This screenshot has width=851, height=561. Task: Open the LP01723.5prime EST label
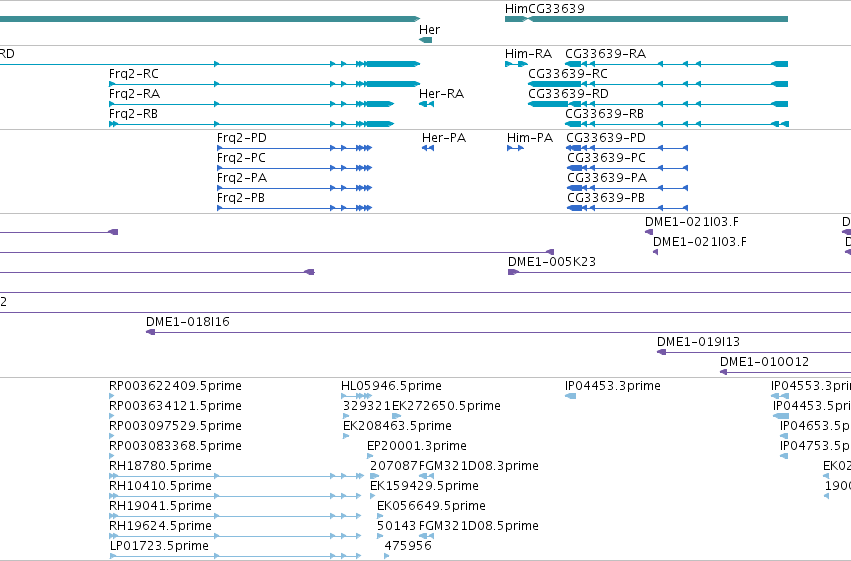coord(159,546)
